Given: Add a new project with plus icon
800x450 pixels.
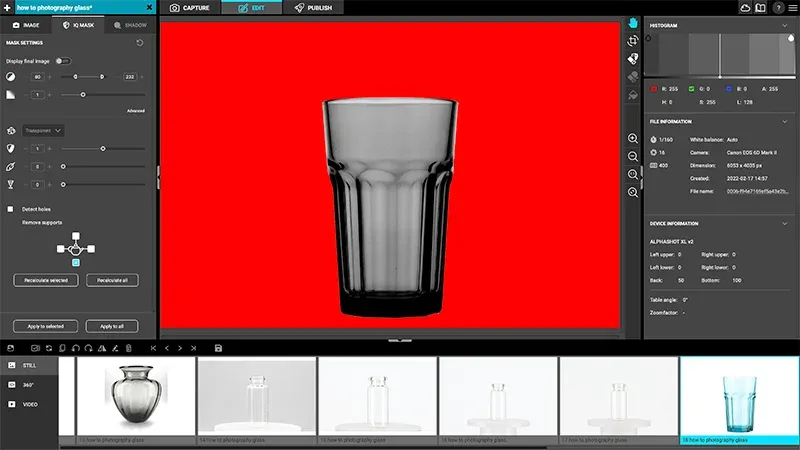Looking at the screenshot, I should [x=7, y=8].
